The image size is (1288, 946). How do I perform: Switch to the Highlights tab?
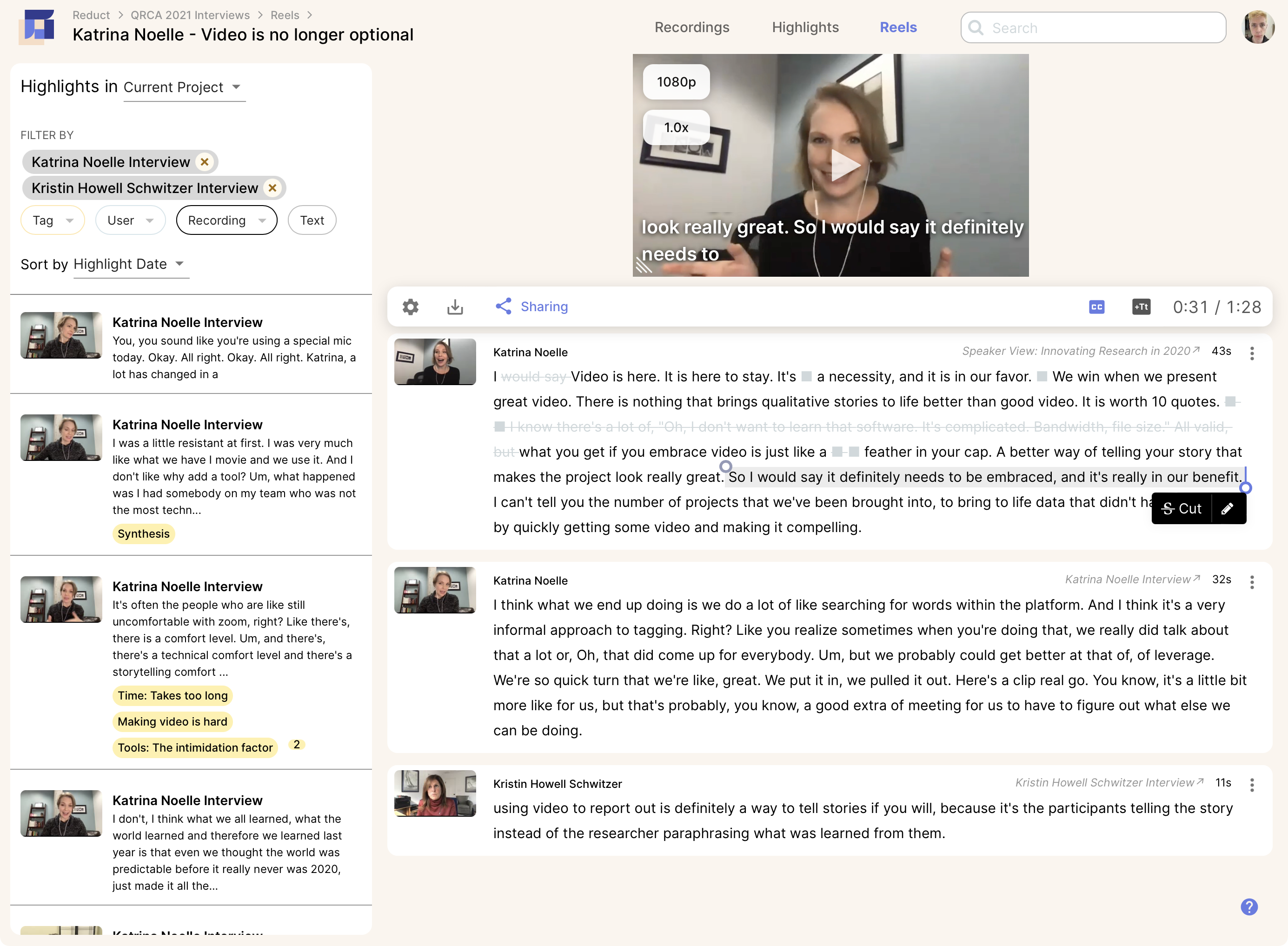805,27
